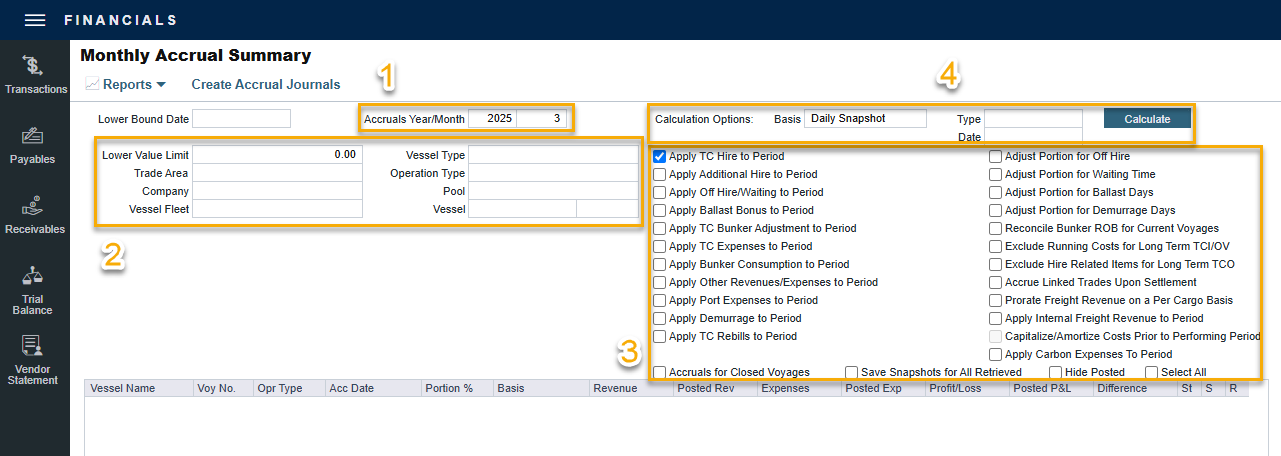The image size is (1281, 456).
Task: Select the Trial Balance scale icon
Action: (33, 276)
